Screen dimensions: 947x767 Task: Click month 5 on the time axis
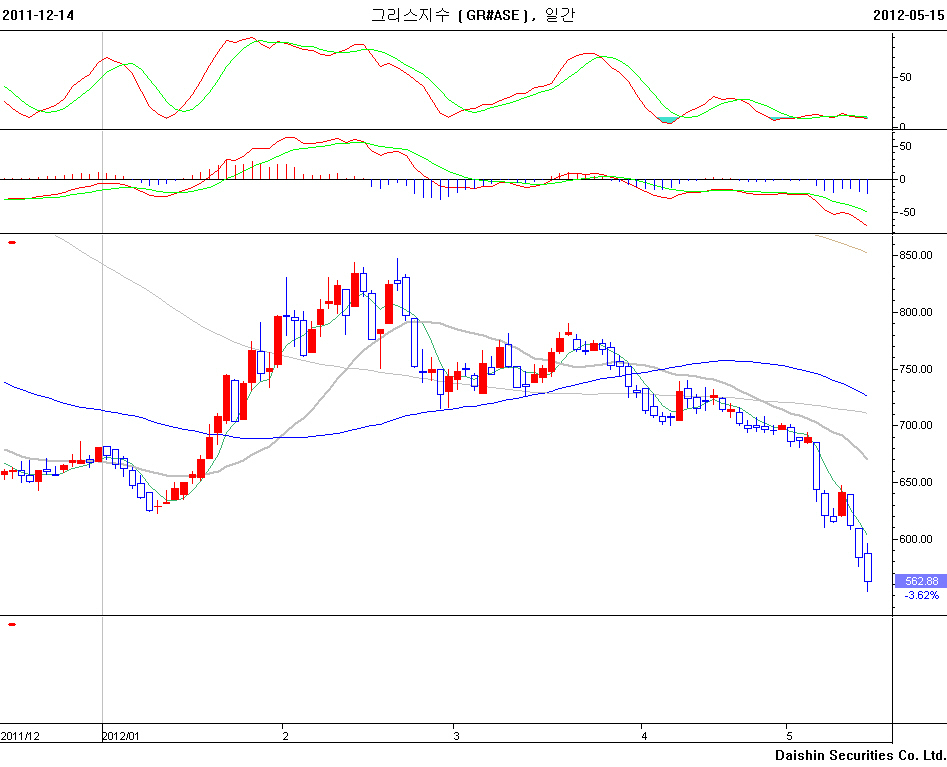point(788,736)
